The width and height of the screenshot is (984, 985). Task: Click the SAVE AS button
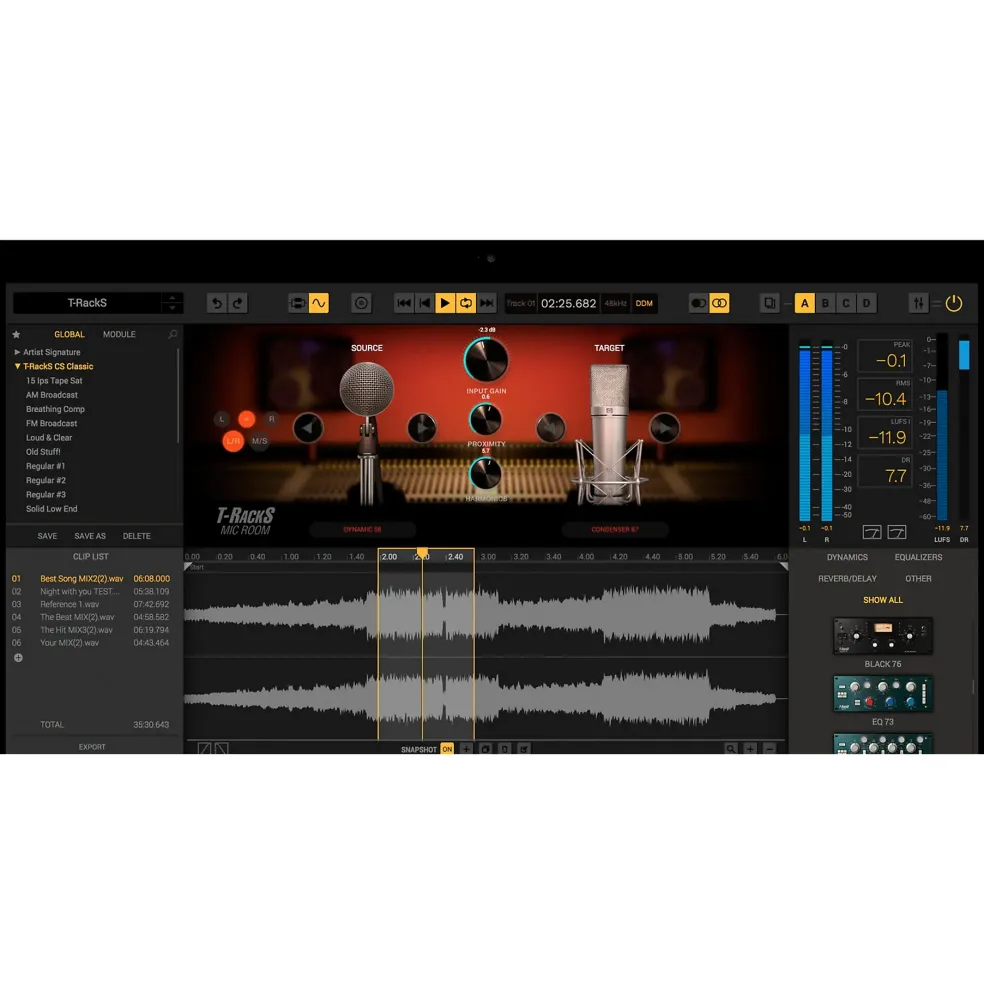90,536
